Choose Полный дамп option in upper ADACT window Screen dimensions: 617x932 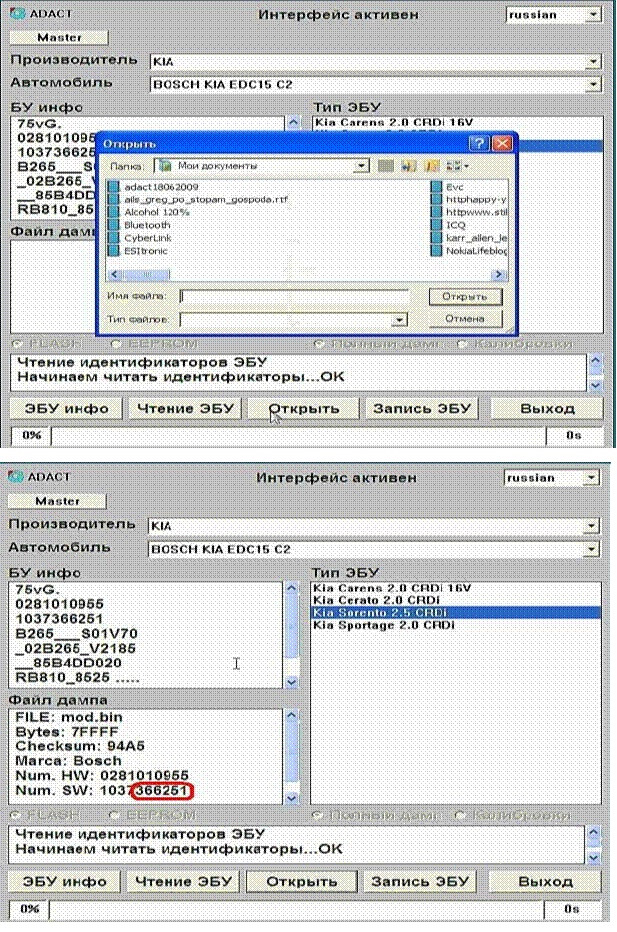319,344
